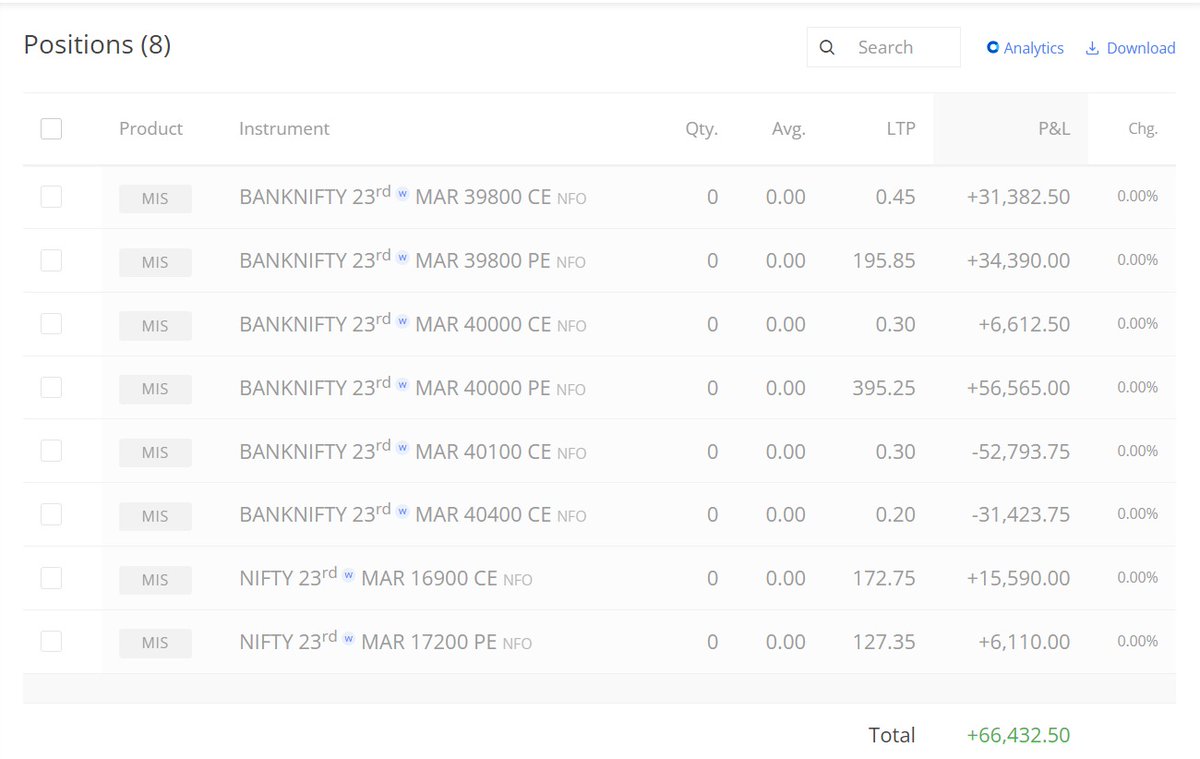Viewport: 1200px width, 759px height.
Task: Click the Positions (8) heading
Action: tap(97, 45)
